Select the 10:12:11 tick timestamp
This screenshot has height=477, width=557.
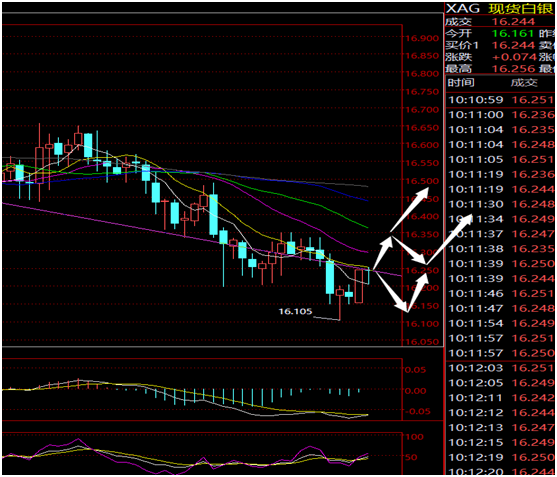tap(476, 398)
